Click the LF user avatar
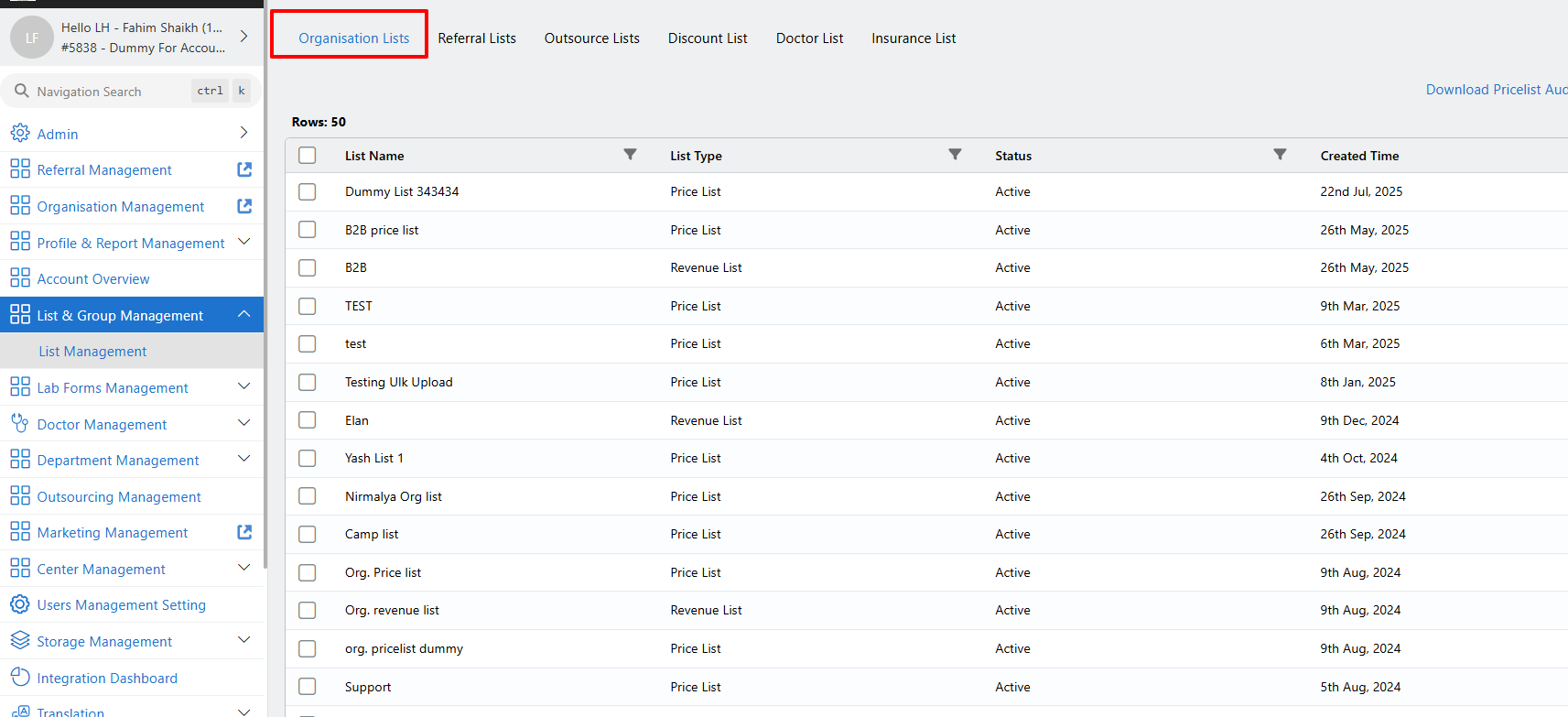Image resolution: width=1568 pixels, height=717 pixels. (x=32, y=38)
